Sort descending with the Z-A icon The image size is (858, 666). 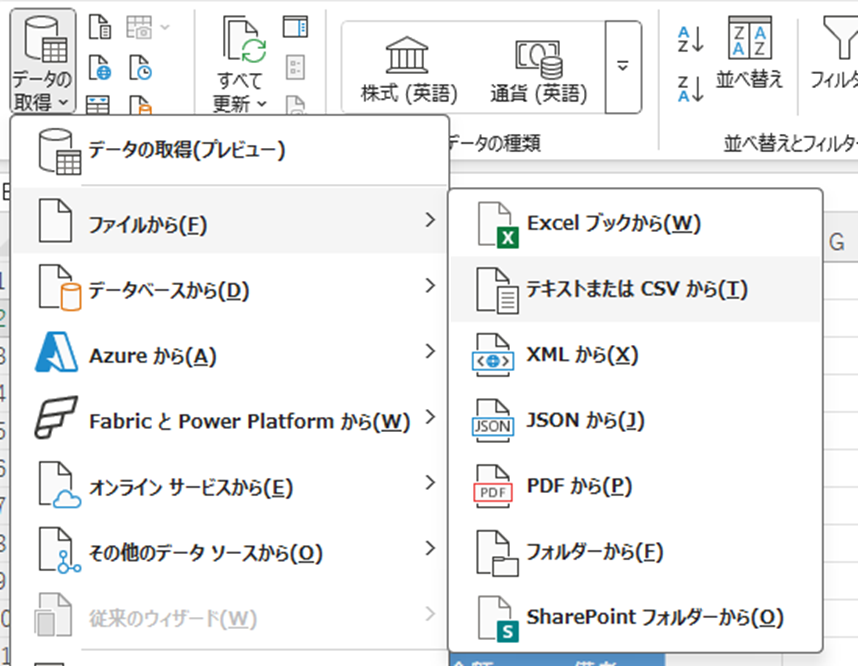pyautogui.click(x=690, y=88)
